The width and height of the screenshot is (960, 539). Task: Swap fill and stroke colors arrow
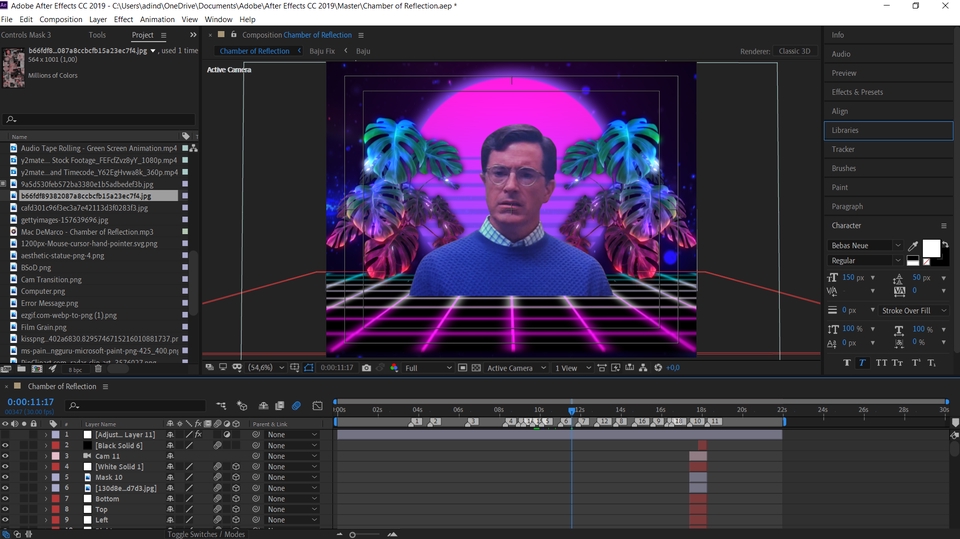point(945,245)
